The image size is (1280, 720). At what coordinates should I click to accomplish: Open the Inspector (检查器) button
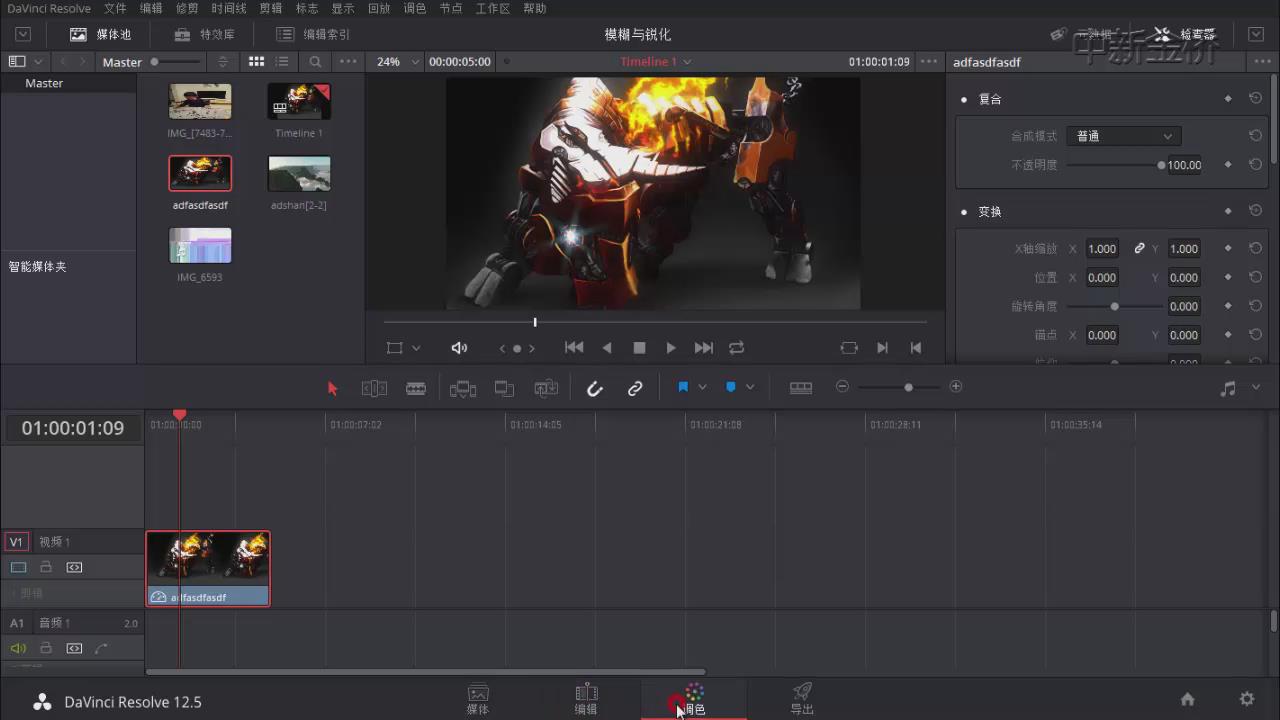[1185, 34]
